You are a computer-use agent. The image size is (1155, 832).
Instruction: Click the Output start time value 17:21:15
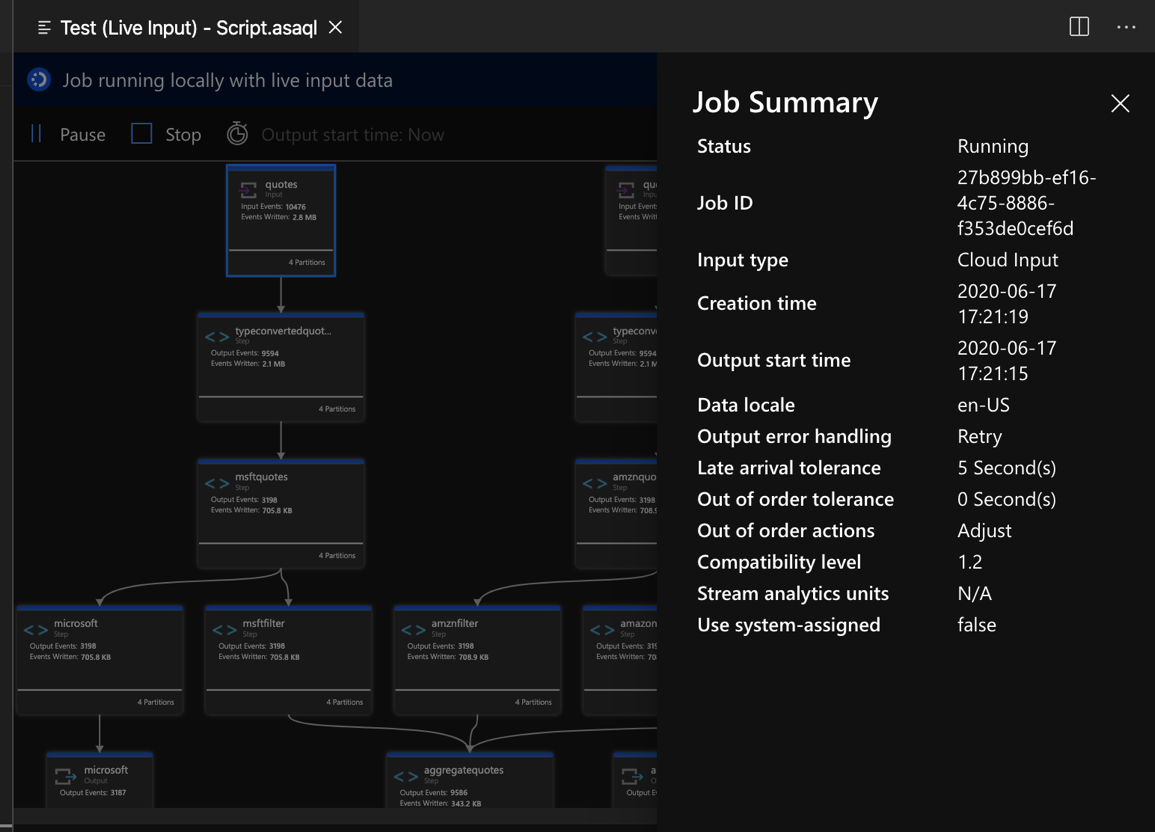[992, 373]
